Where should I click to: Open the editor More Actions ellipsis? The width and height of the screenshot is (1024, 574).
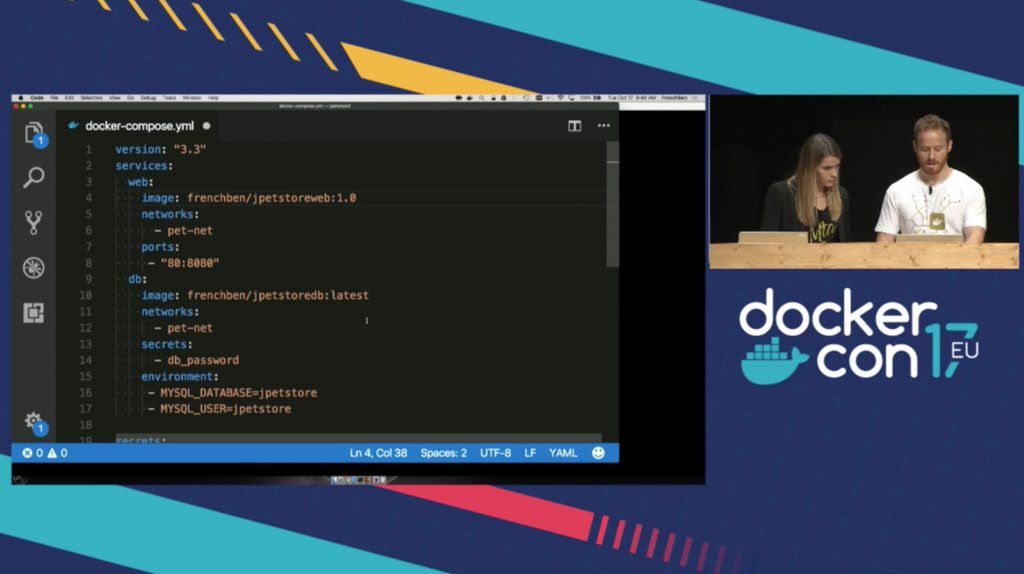[x=603, y=125]
